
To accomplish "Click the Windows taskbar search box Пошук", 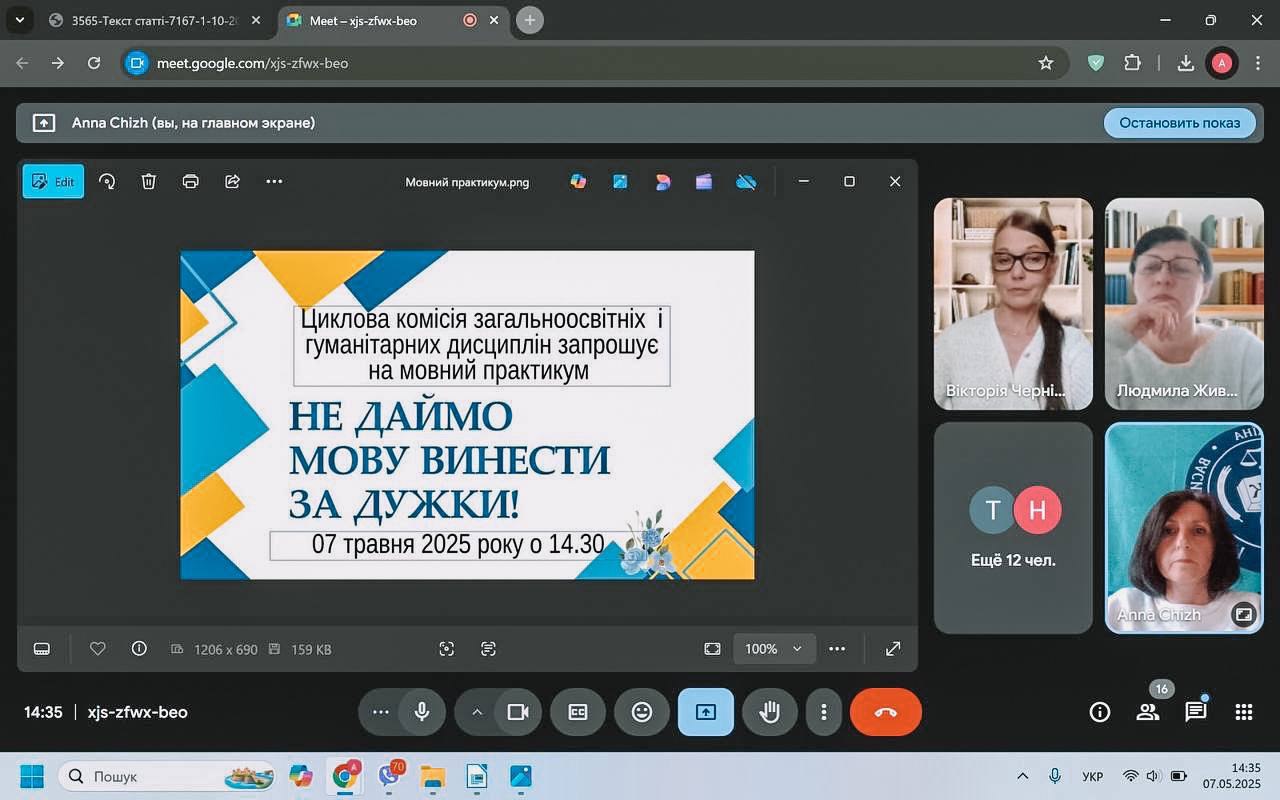I will pyautogui.click(x=166, y=776).
